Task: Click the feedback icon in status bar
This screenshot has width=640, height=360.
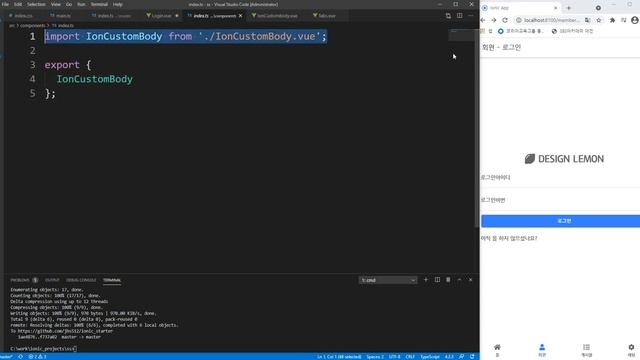Action: (x=461, y=356)
